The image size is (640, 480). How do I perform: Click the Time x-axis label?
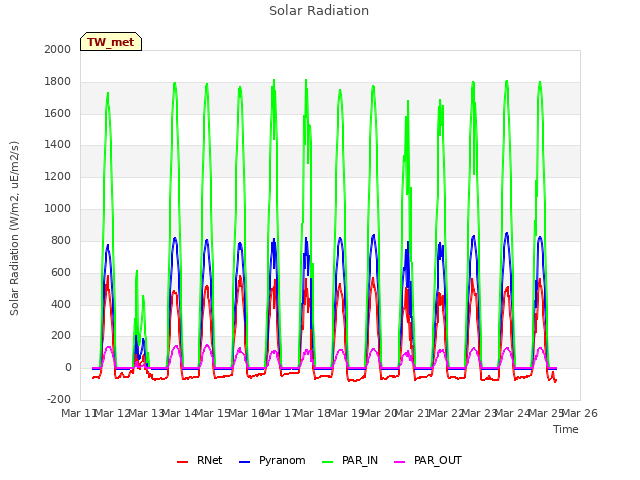click(x=566, y=429)
